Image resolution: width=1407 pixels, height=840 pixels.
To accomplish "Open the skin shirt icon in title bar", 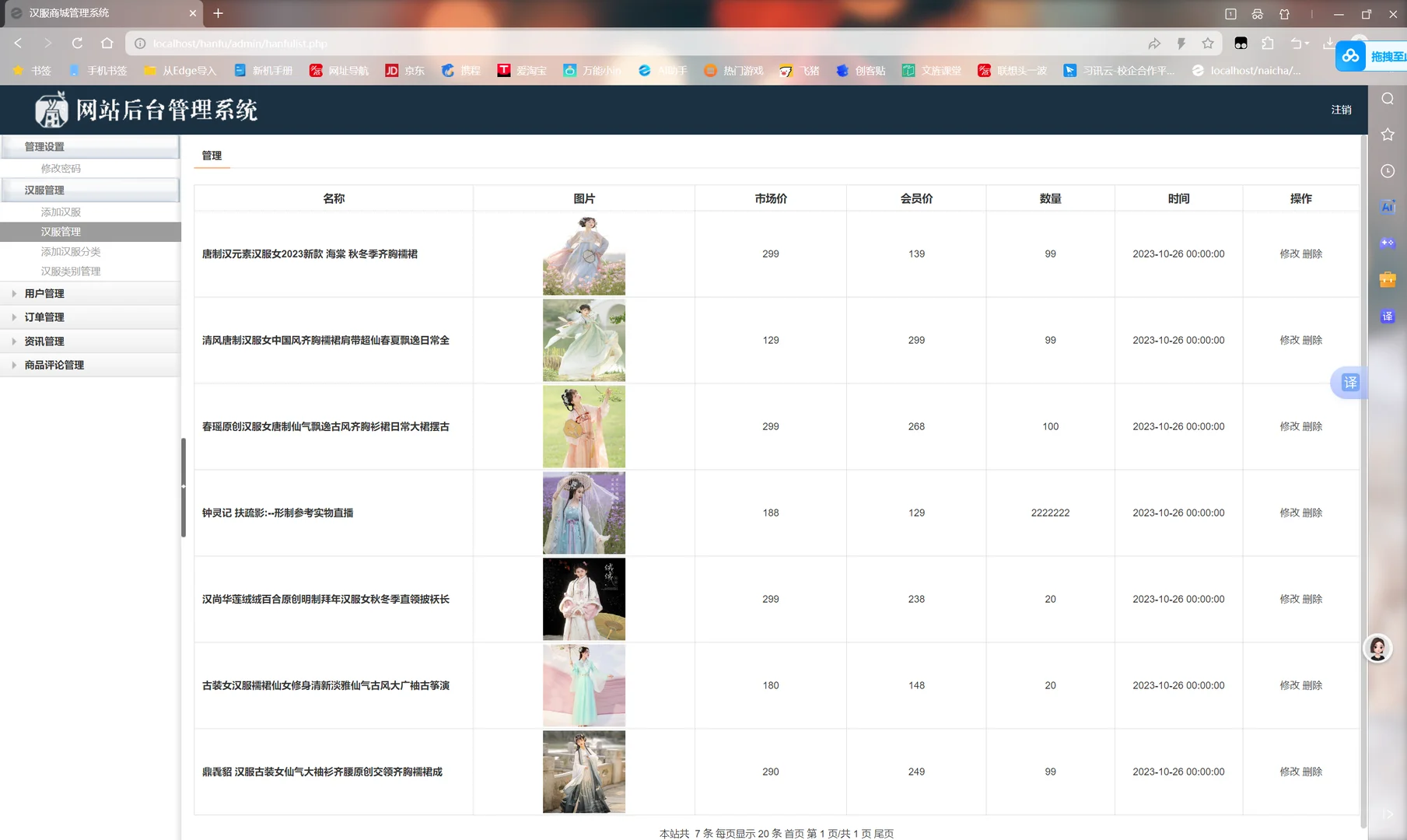I will pos(1284,14).
